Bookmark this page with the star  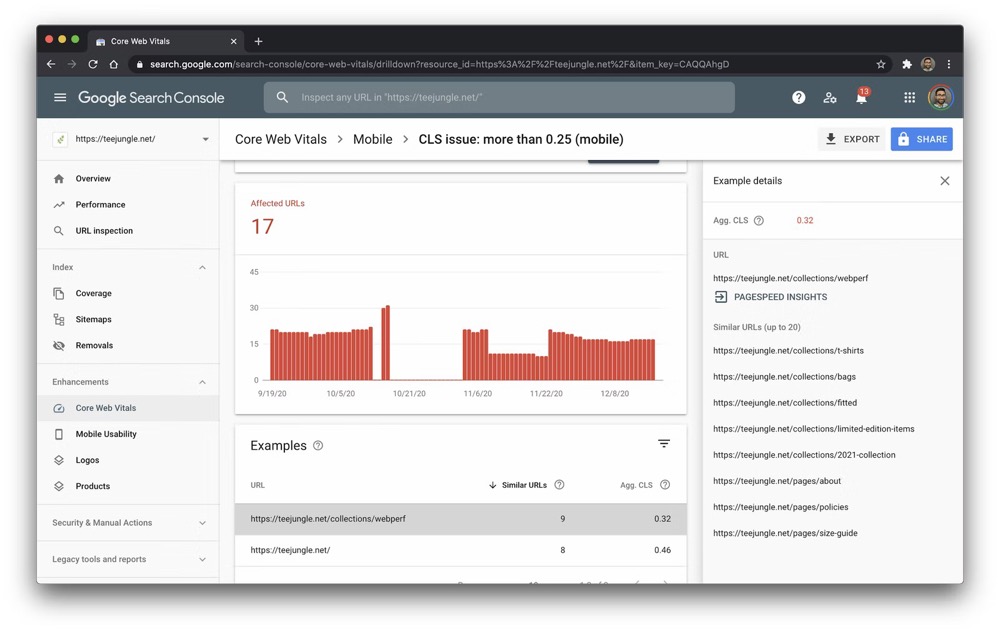tap(881, 64)
